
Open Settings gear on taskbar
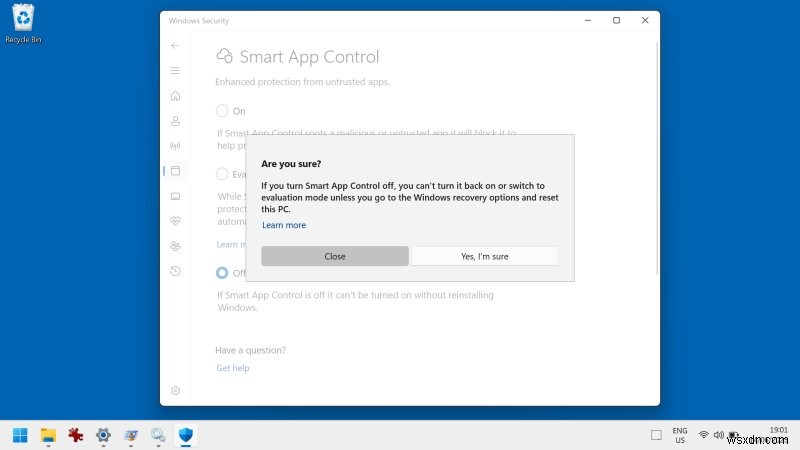point(103,435)
